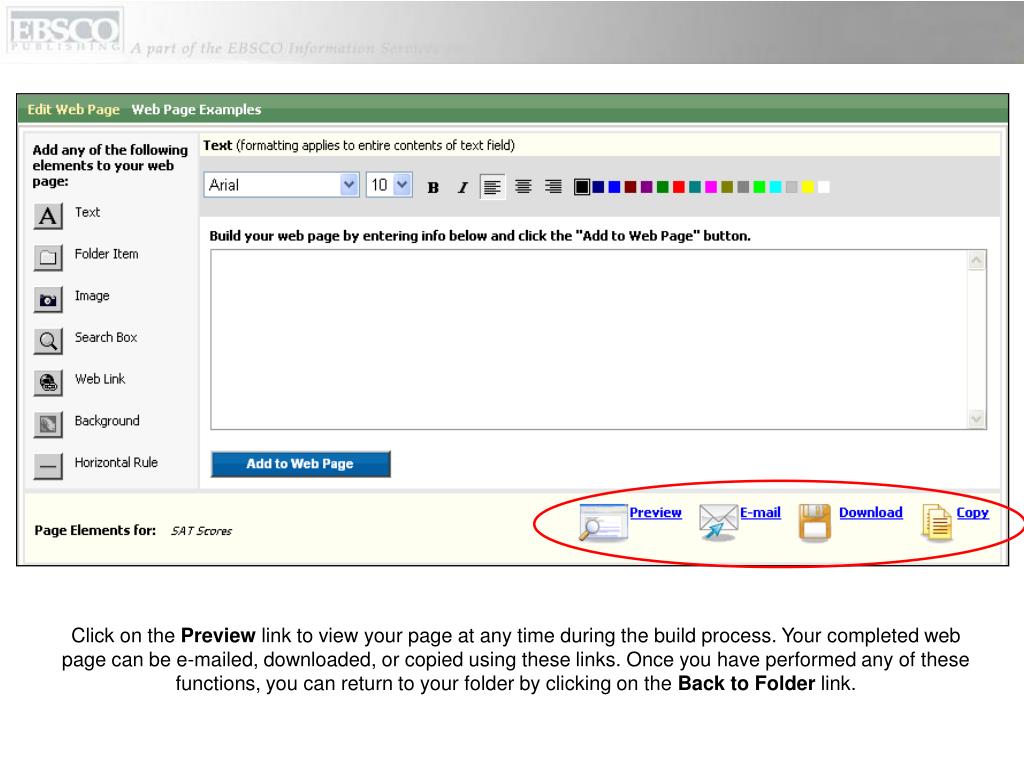
Task: Click the SAT Scores page name
Action: (x=201, y=531)
